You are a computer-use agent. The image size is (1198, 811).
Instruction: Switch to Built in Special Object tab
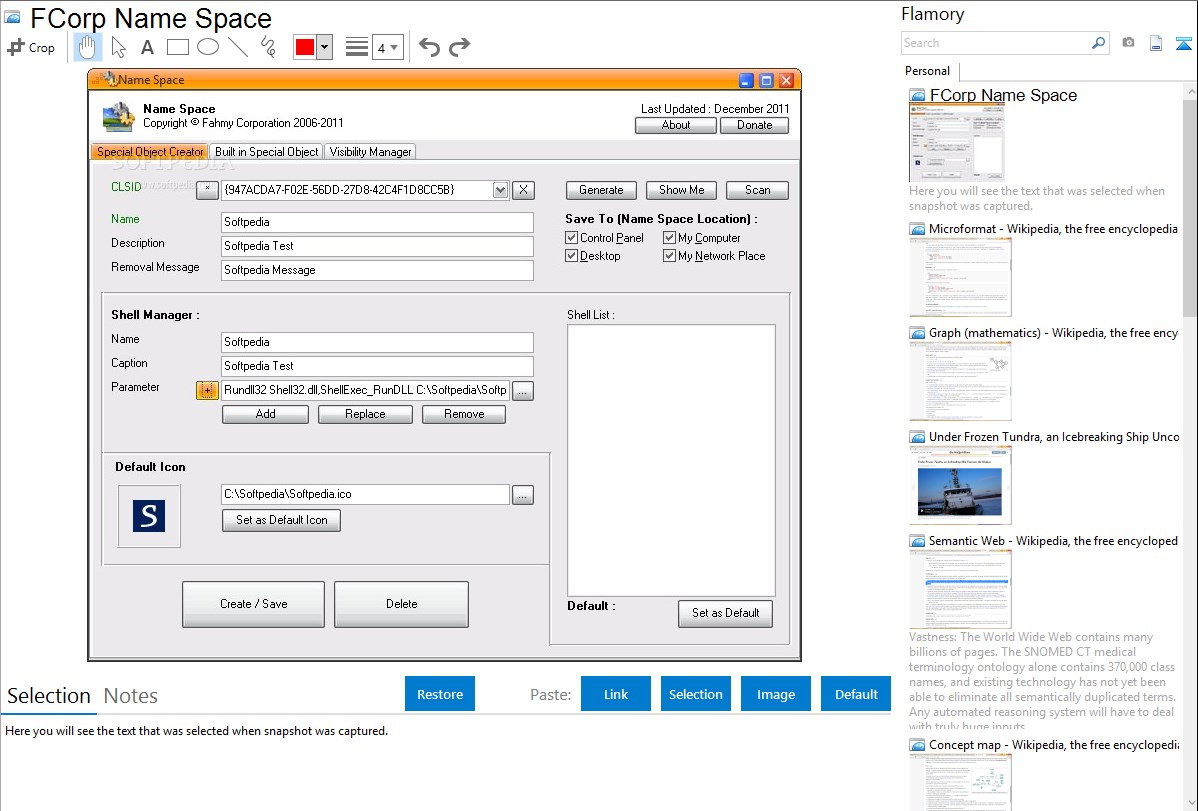pos(267,151)
